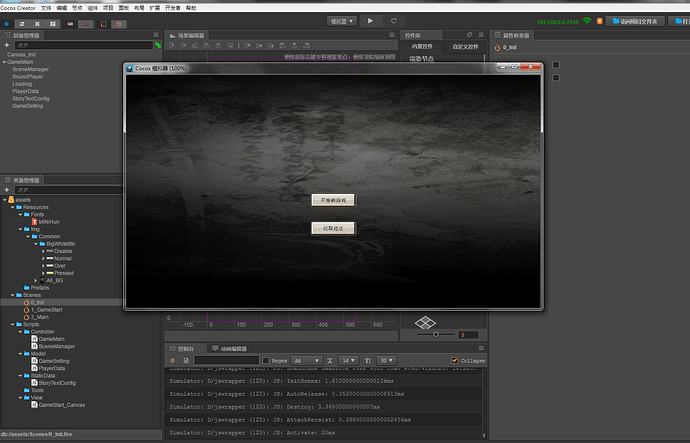690x443 pixels.
Task: Open the widget library panel menu icon
Action: coord(481,35)
